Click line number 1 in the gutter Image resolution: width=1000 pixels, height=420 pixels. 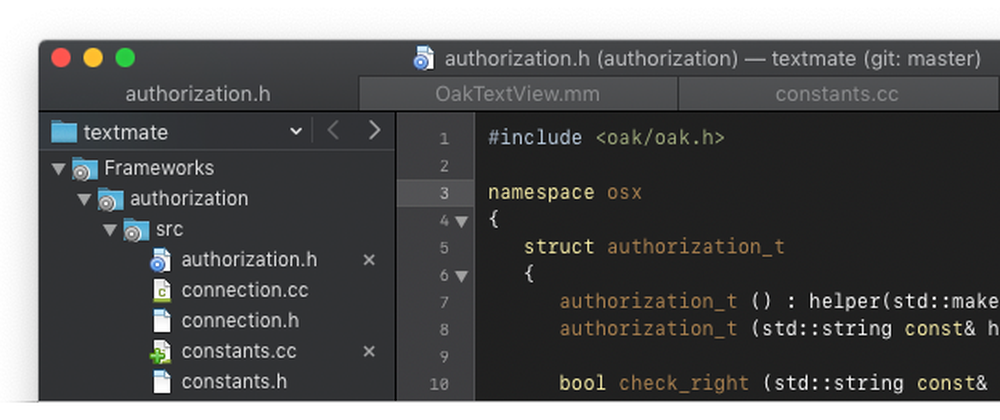[x=444, y=139]
